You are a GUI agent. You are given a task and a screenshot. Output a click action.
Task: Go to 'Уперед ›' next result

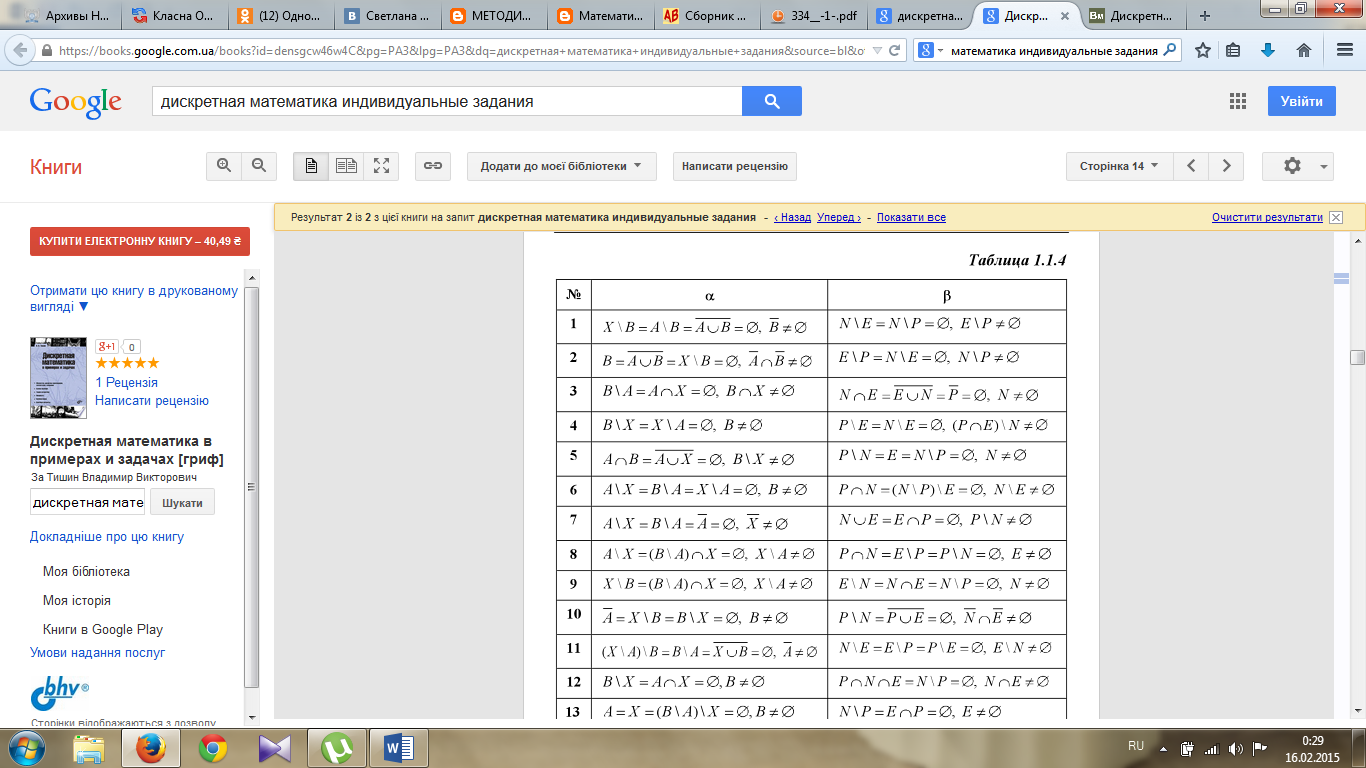point(838,217)
